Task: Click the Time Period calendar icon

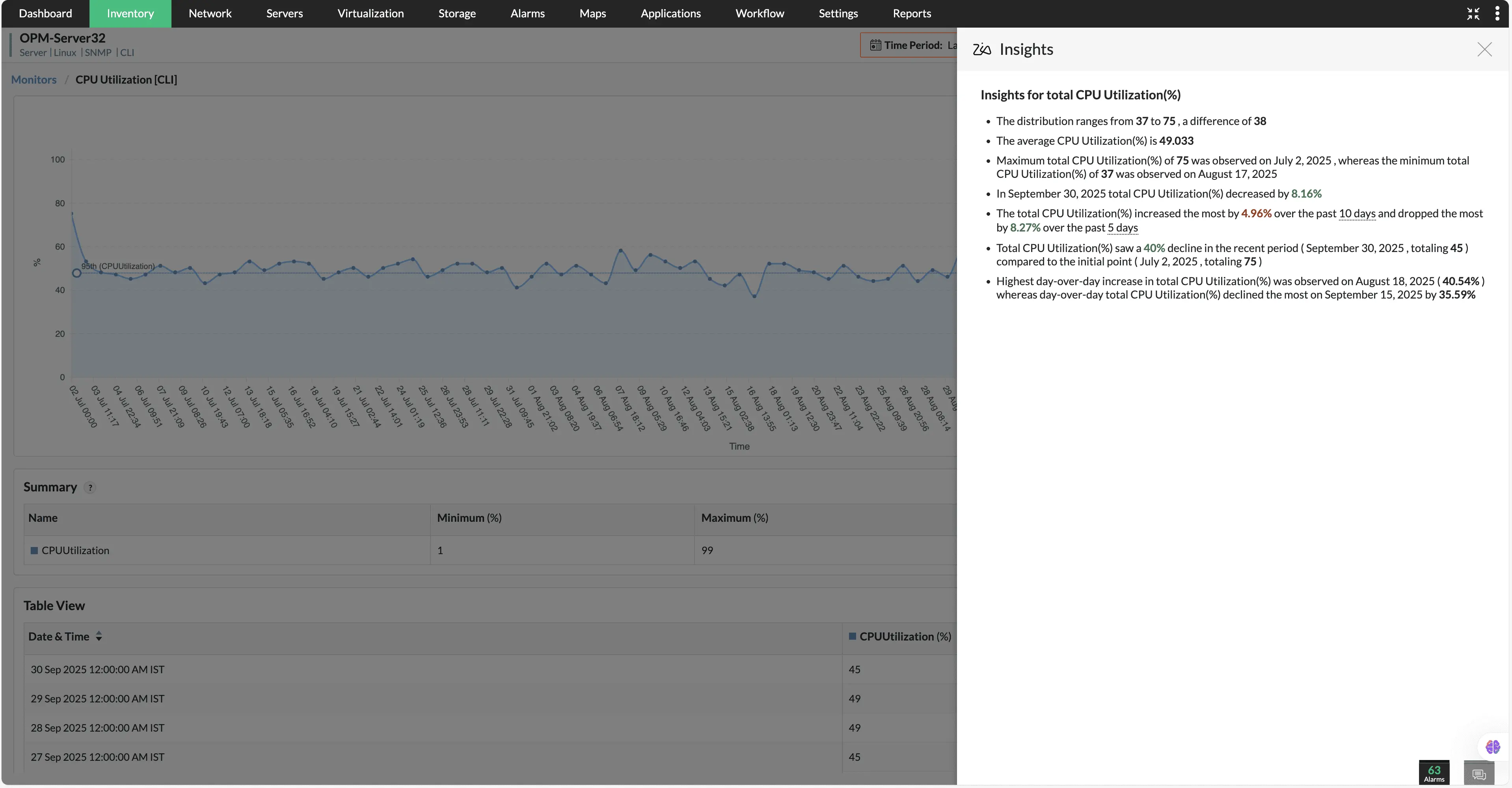Action: (875, 45)
